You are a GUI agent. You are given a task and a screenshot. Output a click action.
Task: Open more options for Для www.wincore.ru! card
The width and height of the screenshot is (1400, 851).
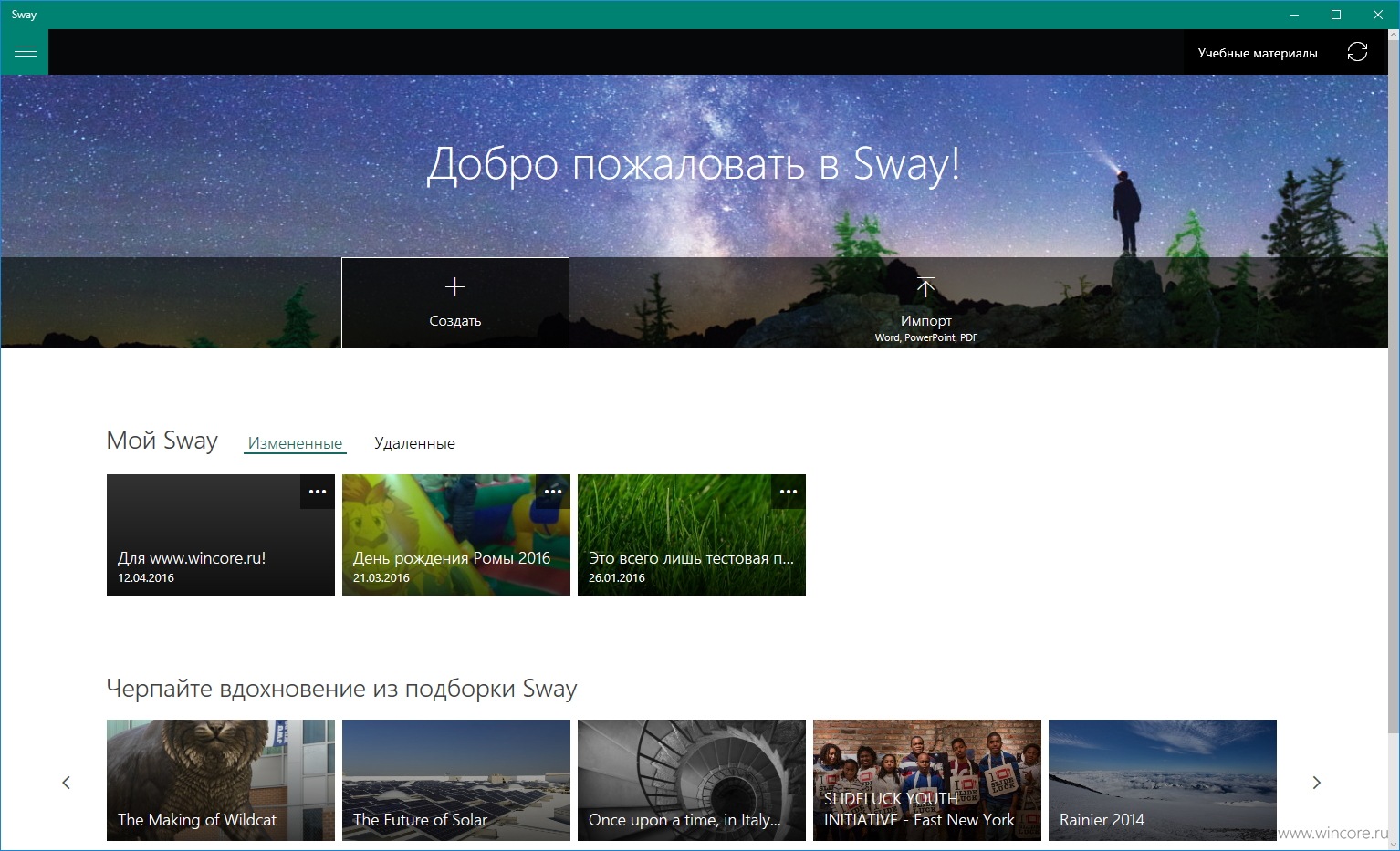click(x=318, y=492)
